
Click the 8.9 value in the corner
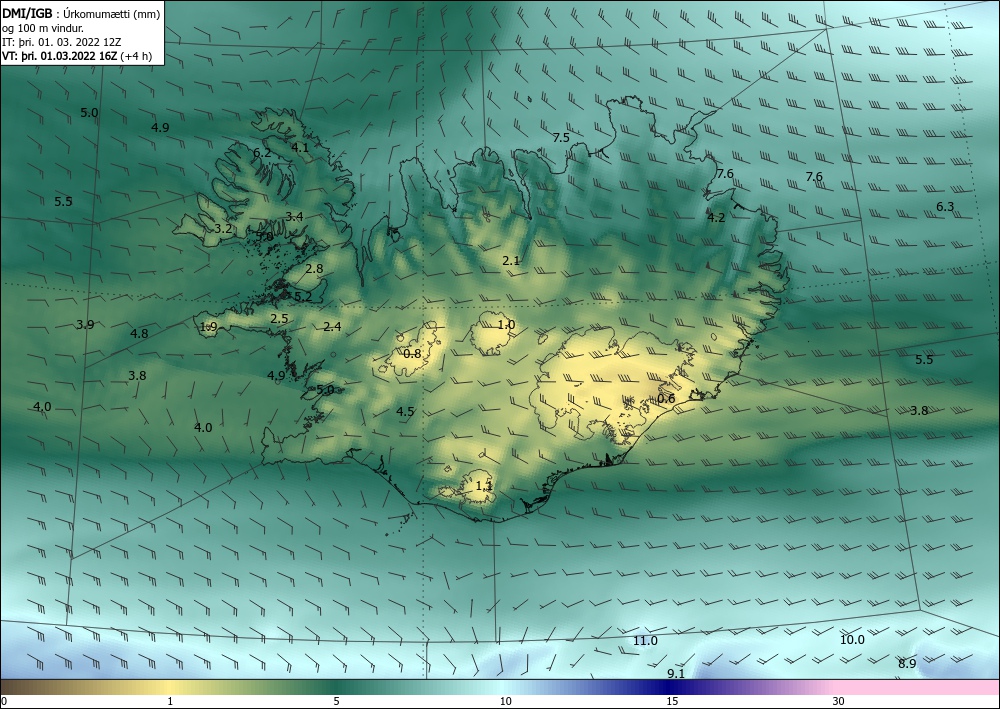pos(908,664)
